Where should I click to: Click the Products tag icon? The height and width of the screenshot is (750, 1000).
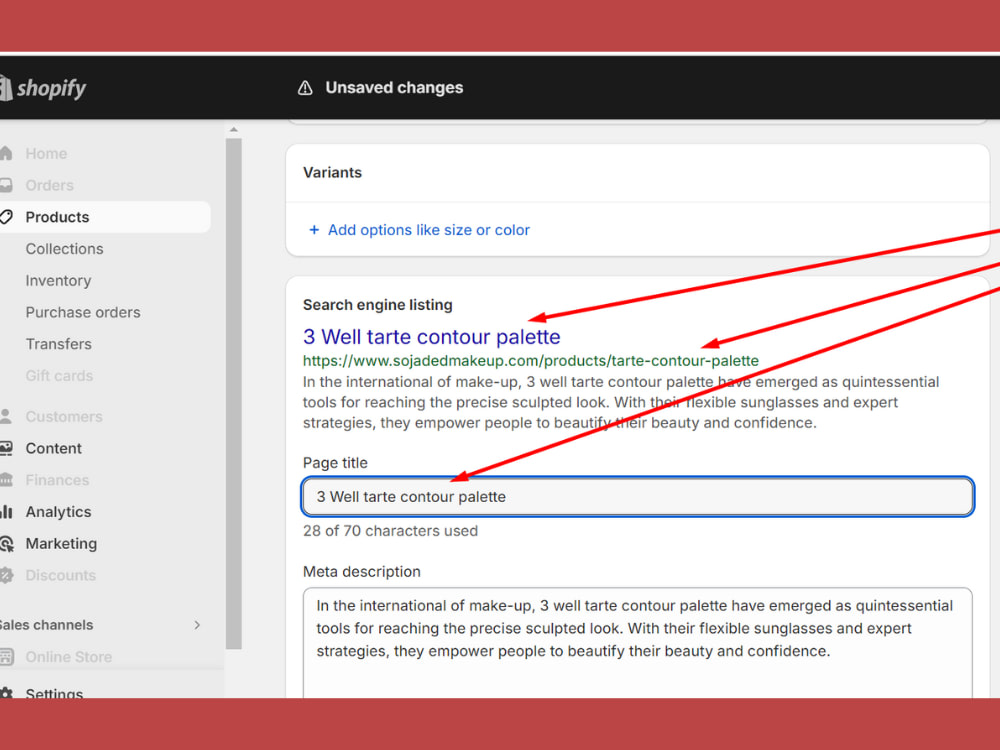6,217
